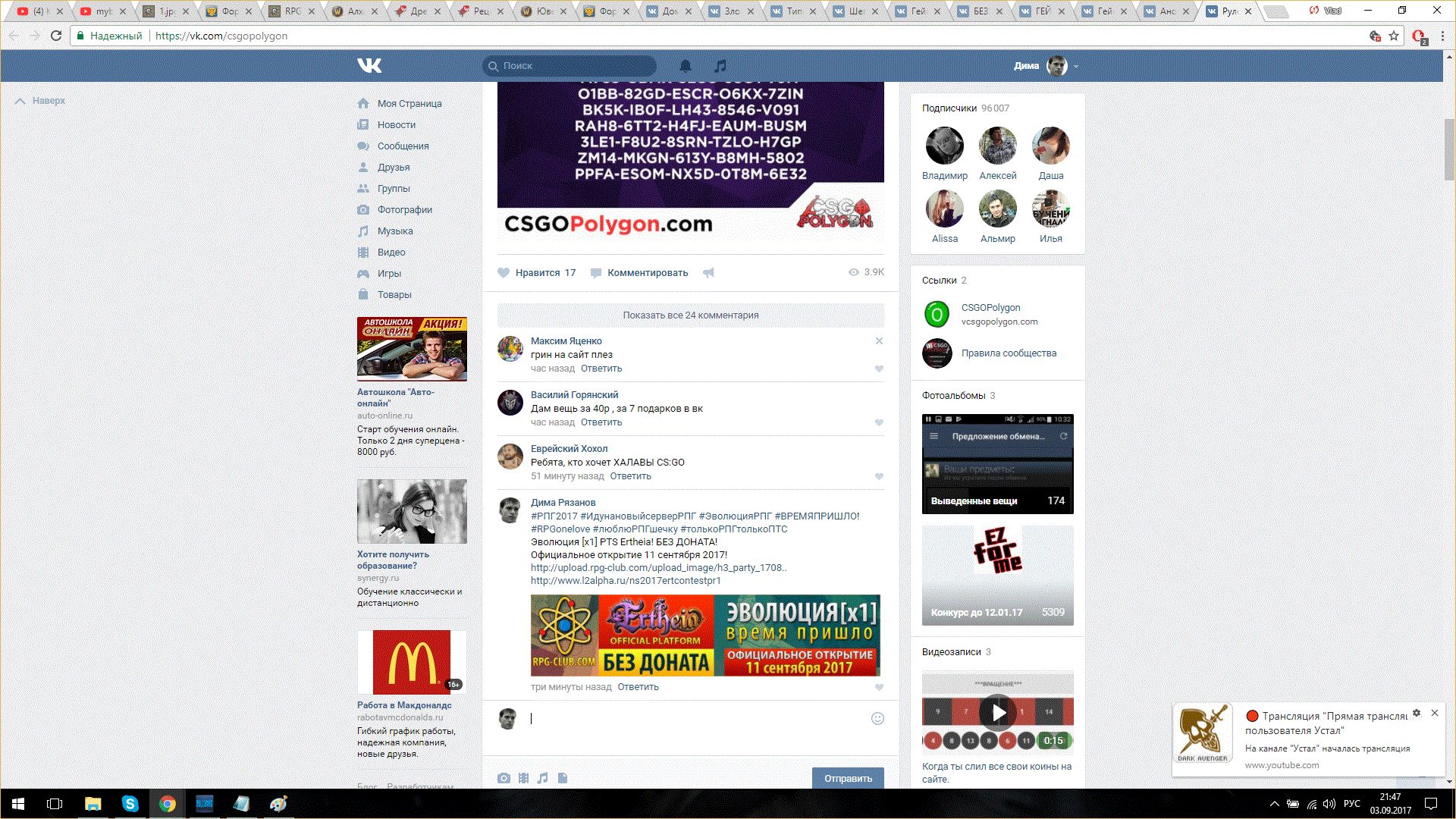This screenshot has width=1456, height=819.
Task: Click the share megaphone icon under post
Action: (708, 273)
